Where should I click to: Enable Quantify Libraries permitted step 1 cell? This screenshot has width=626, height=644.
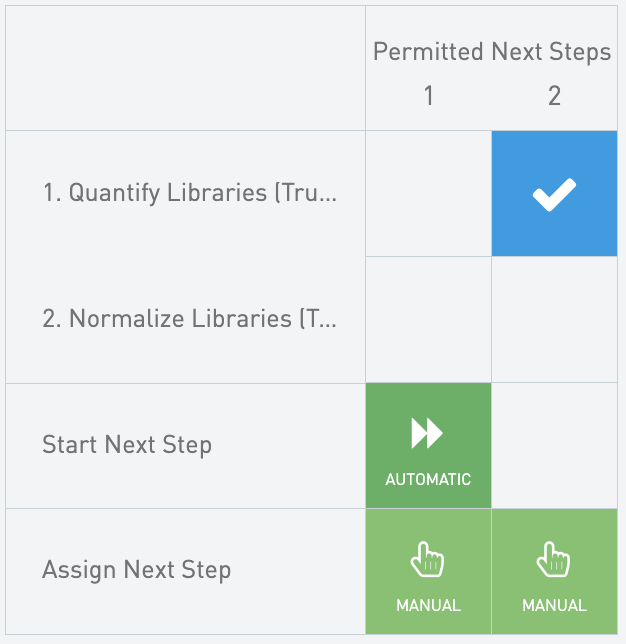coord(428,194)
